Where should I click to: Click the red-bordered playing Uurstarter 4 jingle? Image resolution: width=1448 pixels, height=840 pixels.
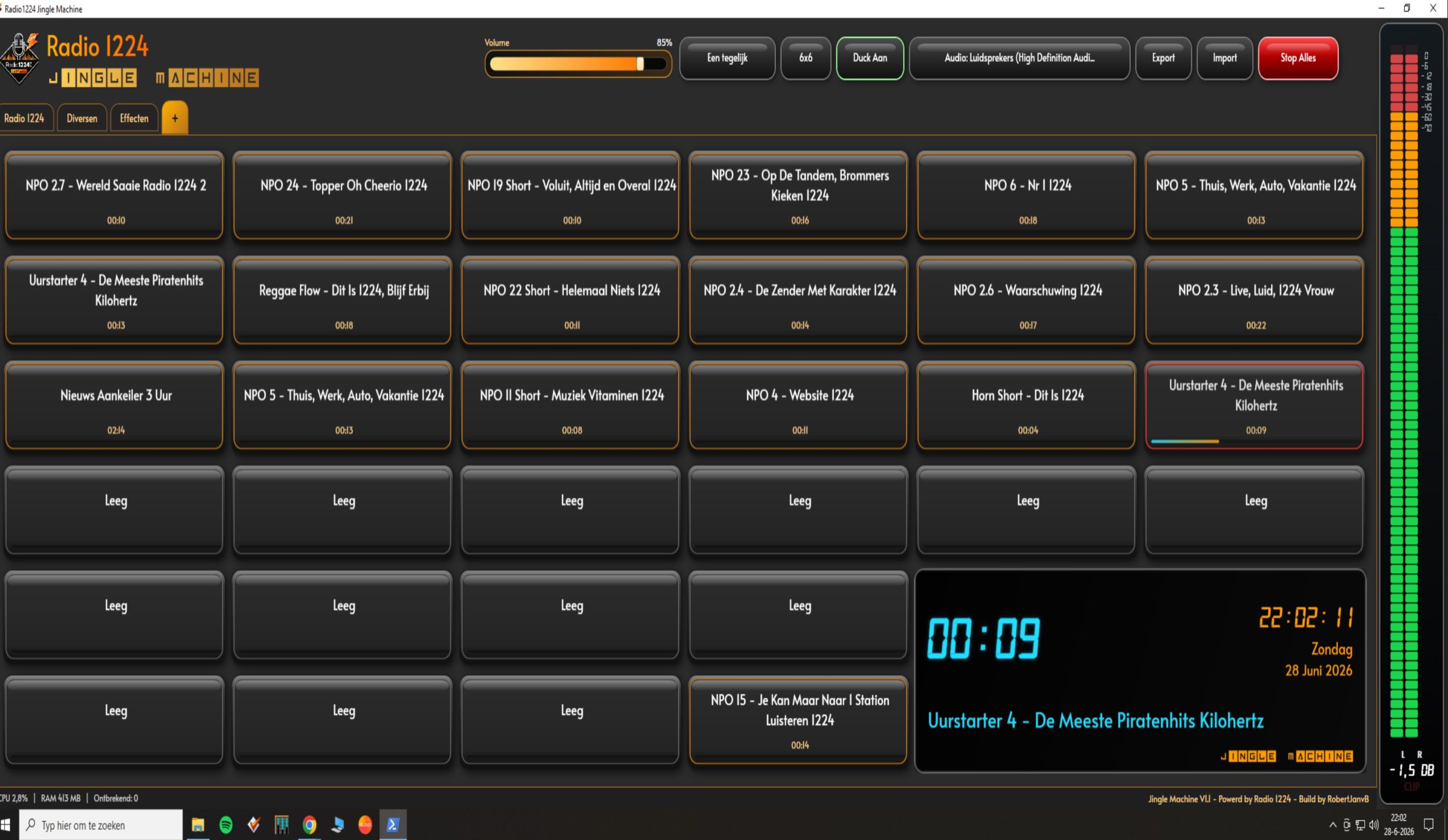click(1255, 406)
